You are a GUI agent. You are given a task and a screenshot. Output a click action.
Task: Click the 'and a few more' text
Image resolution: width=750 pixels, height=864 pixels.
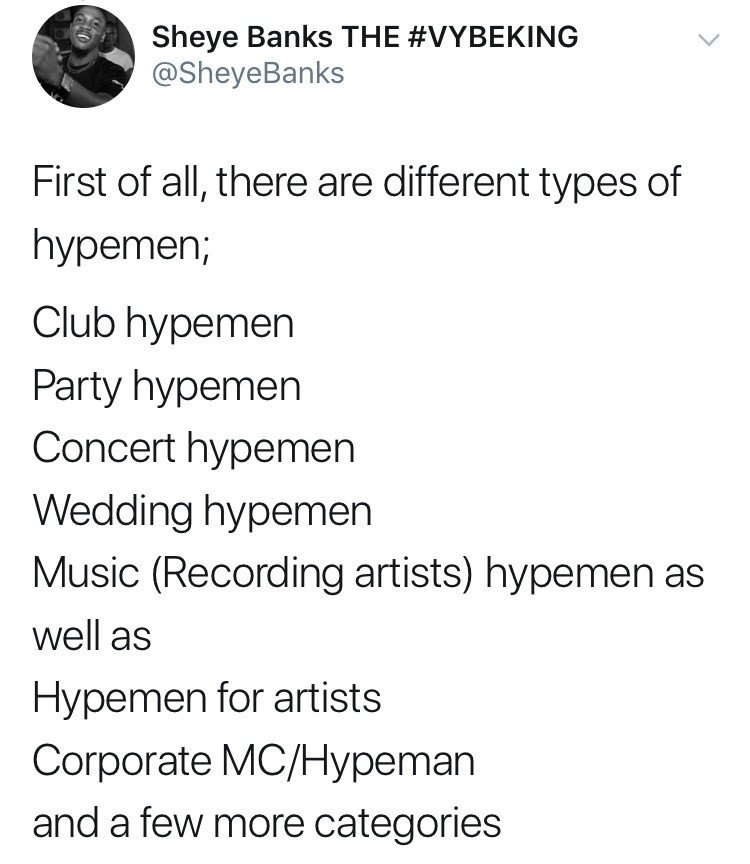[168, 823]
